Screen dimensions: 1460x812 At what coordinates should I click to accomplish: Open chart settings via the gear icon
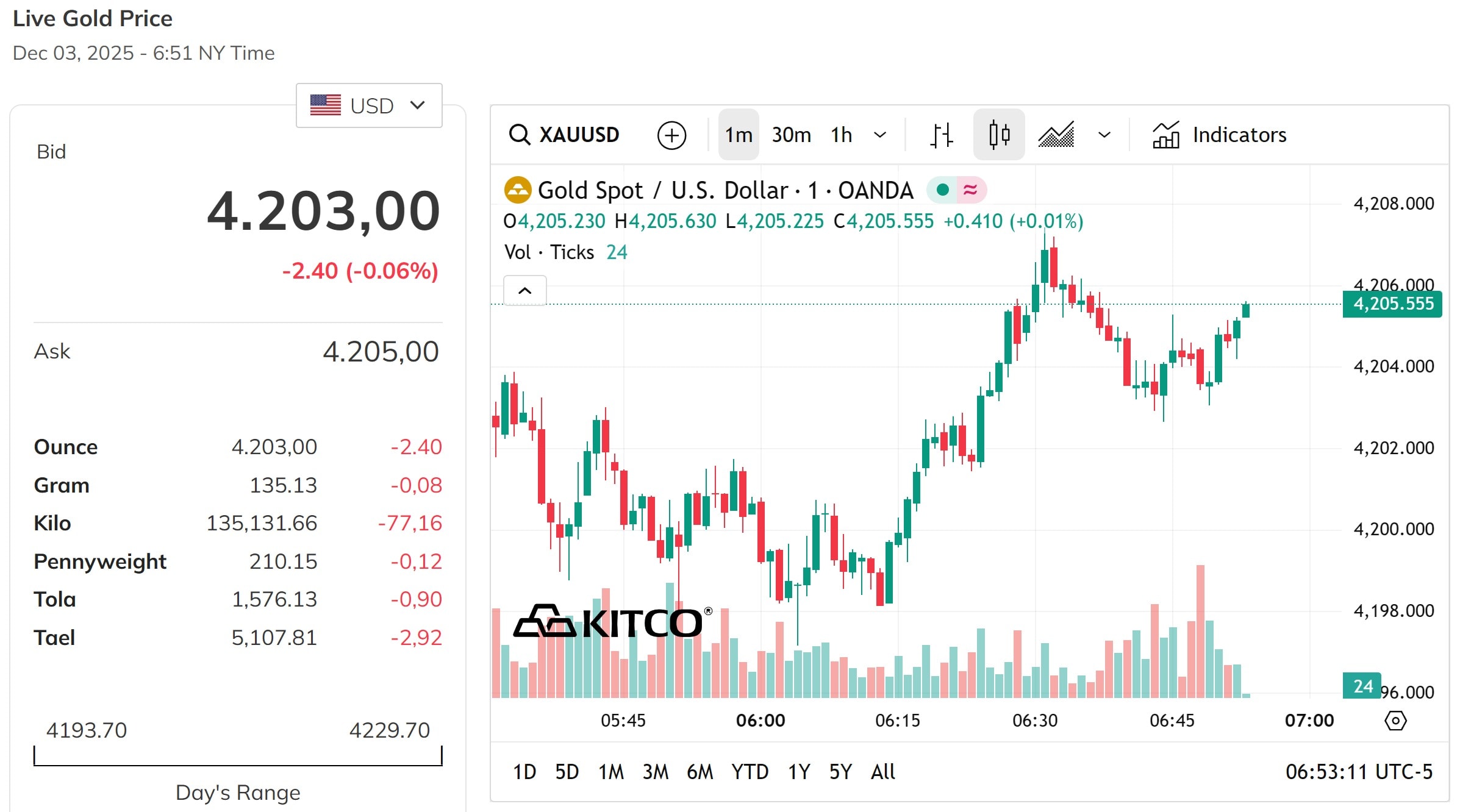[1396, 721]
